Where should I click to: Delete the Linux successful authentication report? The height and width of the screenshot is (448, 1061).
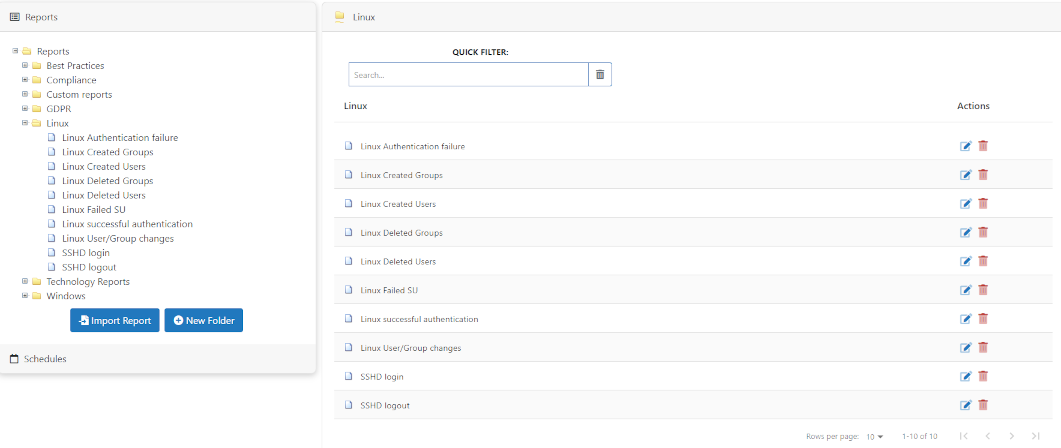pyautogui.click(x=983, y=318)
